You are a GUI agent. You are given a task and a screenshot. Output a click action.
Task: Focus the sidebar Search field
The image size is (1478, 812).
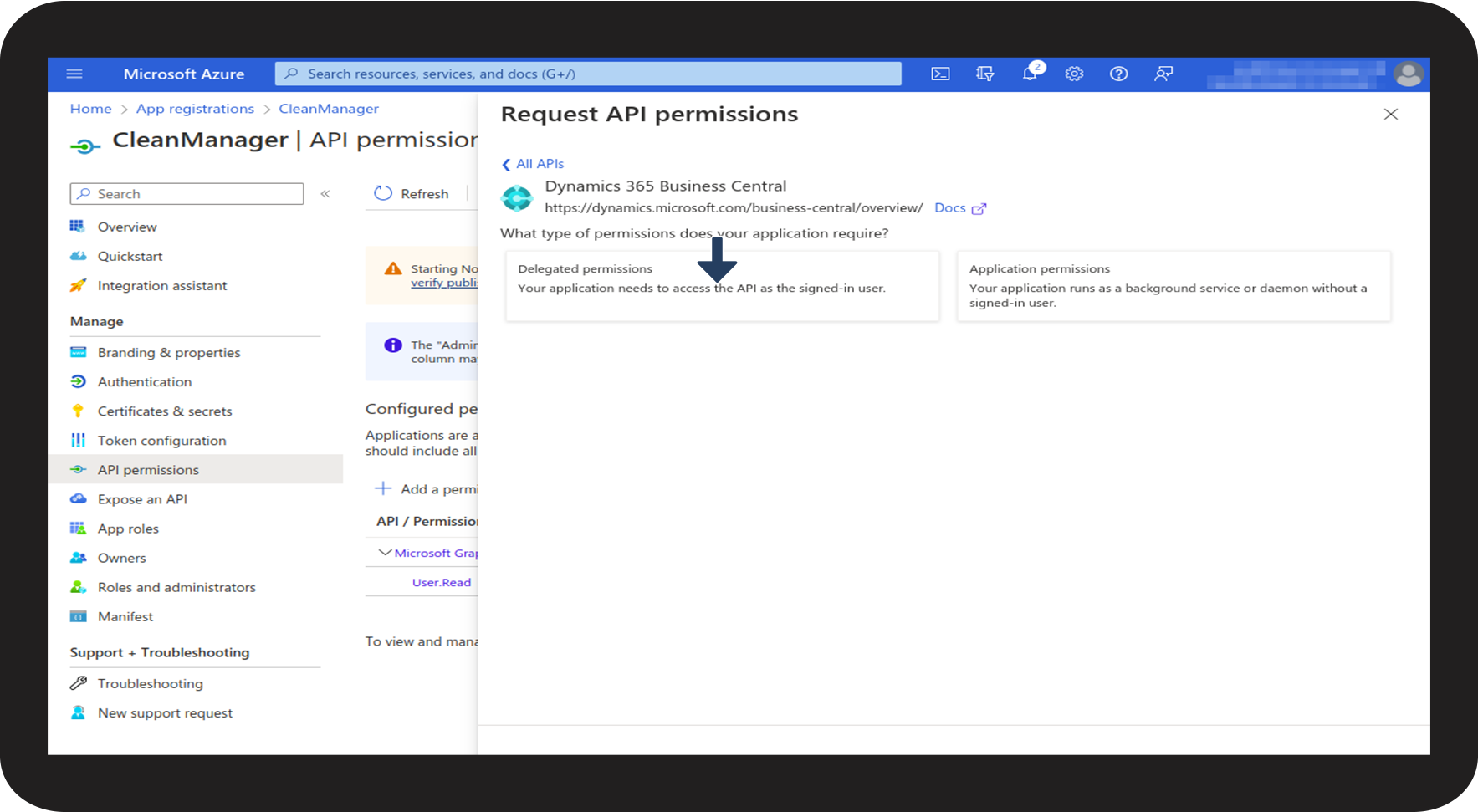point(187,194)
